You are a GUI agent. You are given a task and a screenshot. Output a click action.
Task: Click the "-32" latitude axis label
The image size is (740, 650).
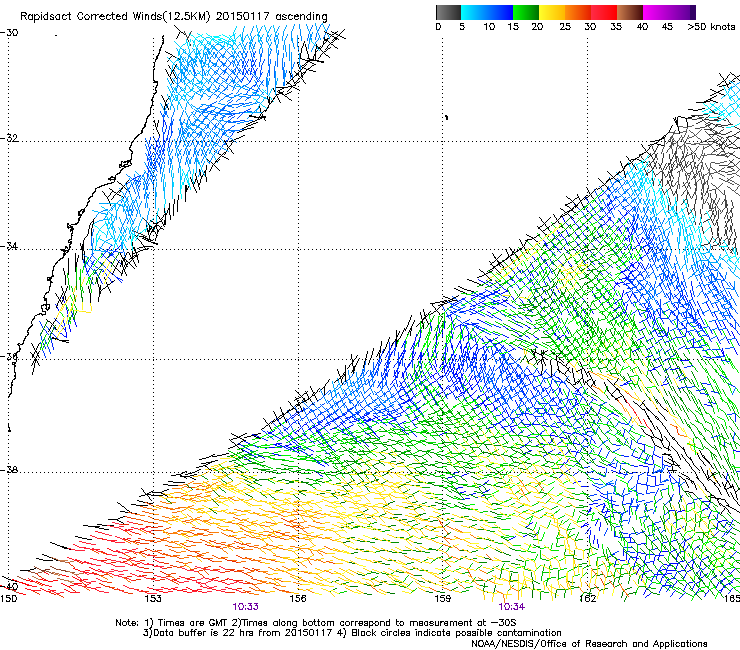(x=9, y=138)
